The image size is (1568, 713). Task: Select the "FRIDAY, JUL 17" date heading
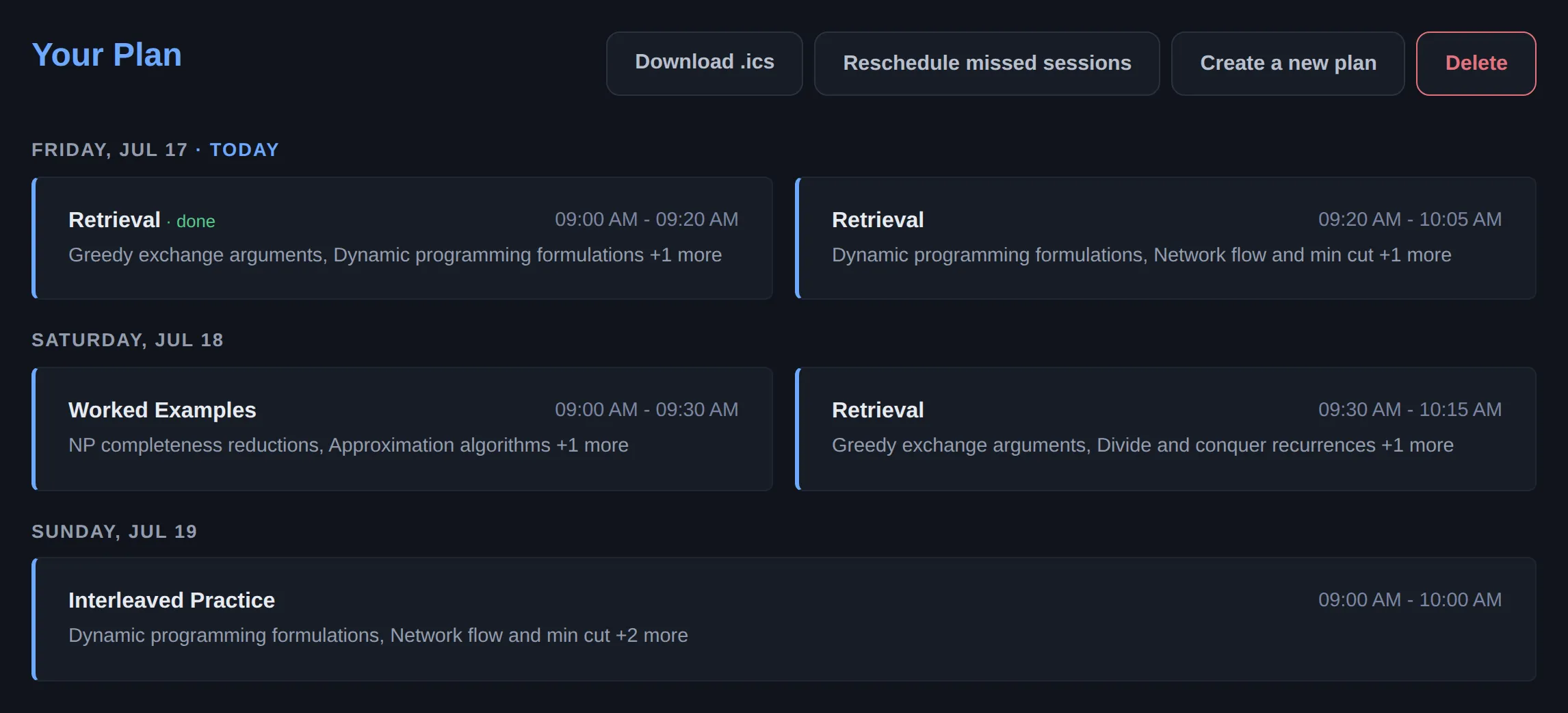pyautogui.click(x=109, y=150)
